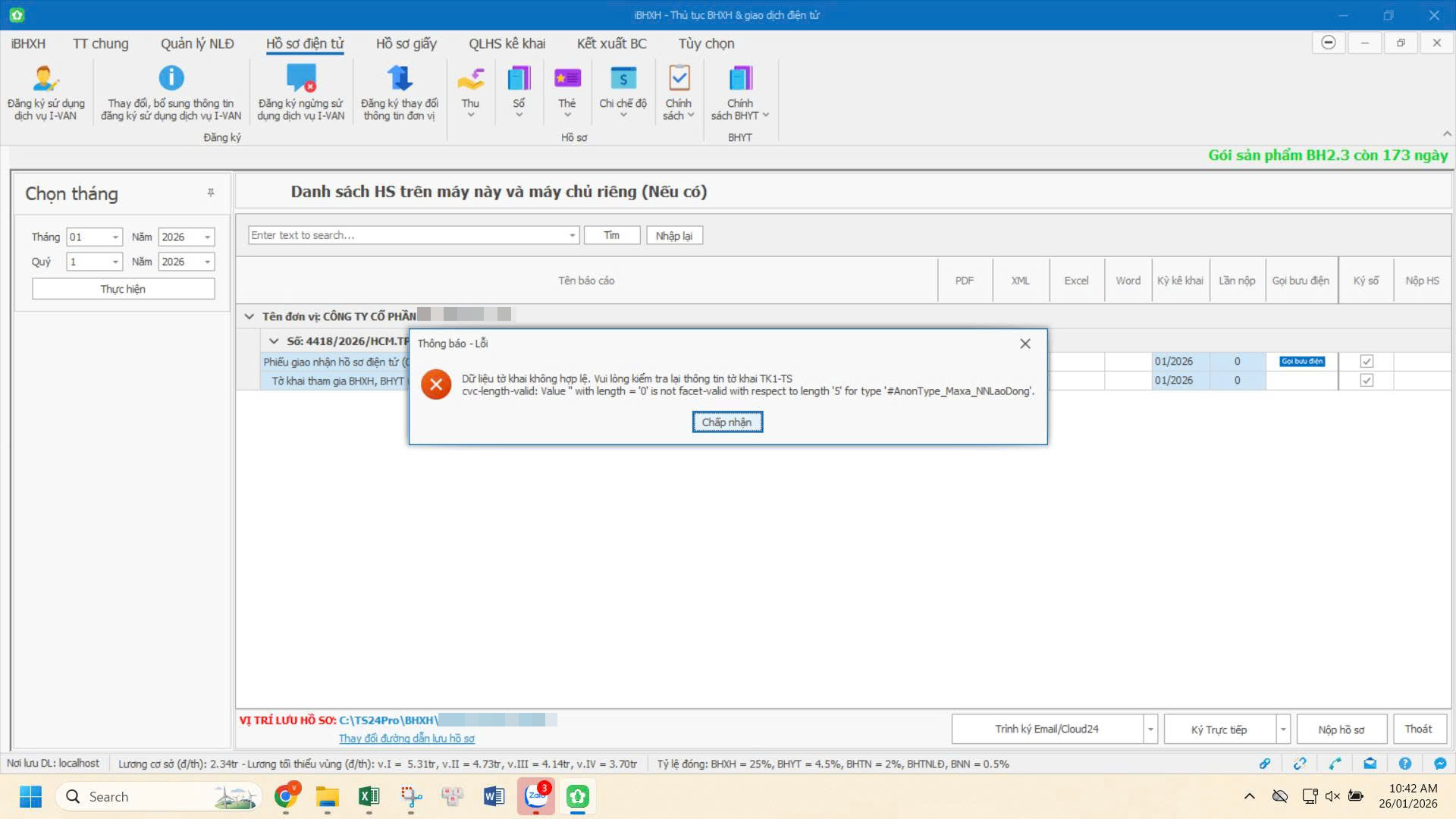The image size is (1456, 819).
Task: Toggle Ký số checkbox for Phiếu giao nhận row
Action: [x=1367, y=362]
